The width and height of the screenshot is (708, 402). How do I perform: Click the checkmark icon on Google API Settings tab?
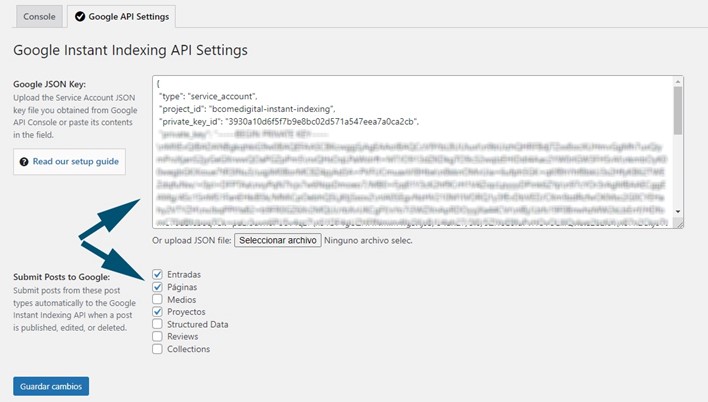80,17
